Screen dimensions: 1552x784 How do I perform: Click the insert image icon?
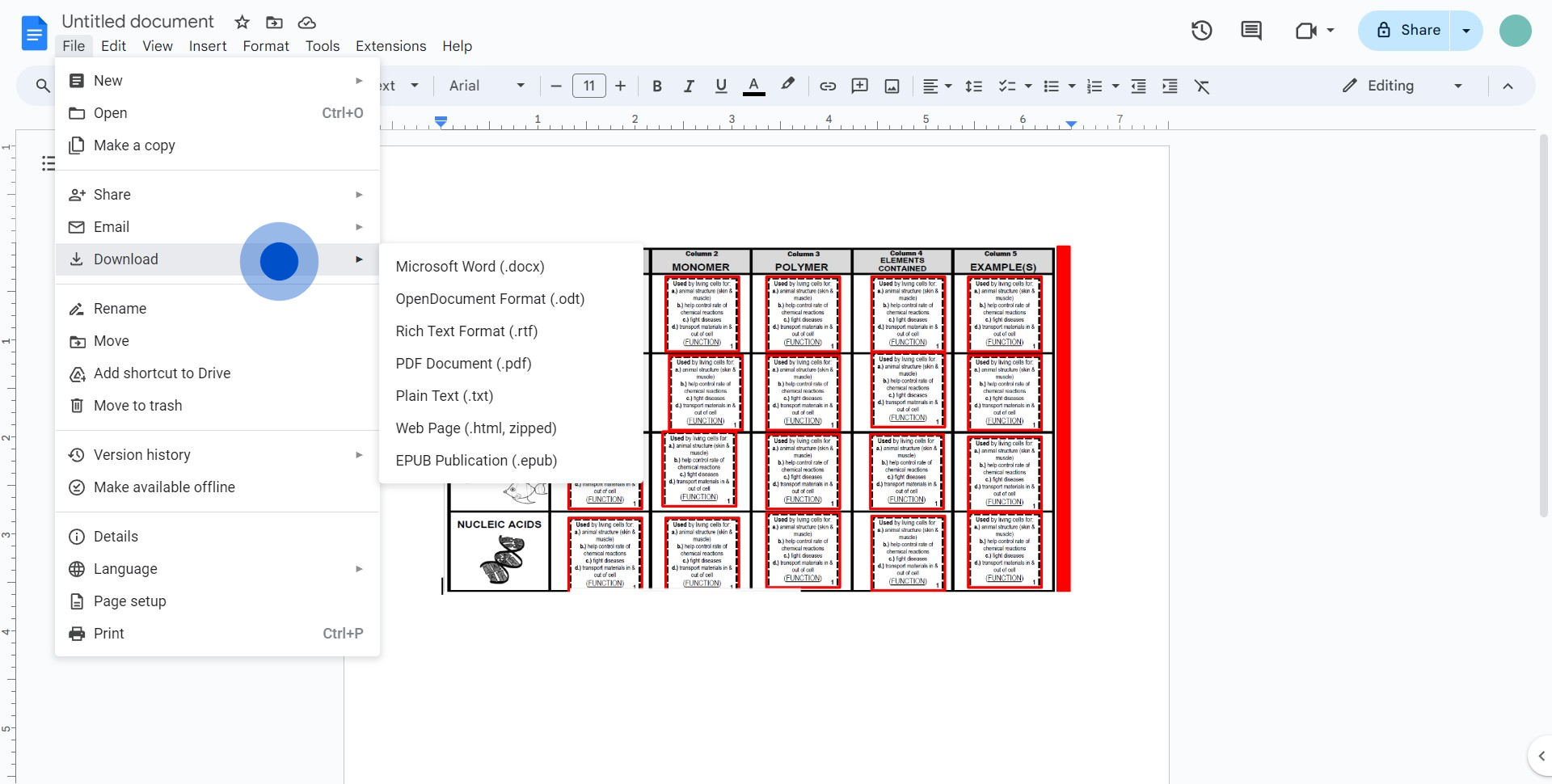pyautogui.click(x=892, y=86)
